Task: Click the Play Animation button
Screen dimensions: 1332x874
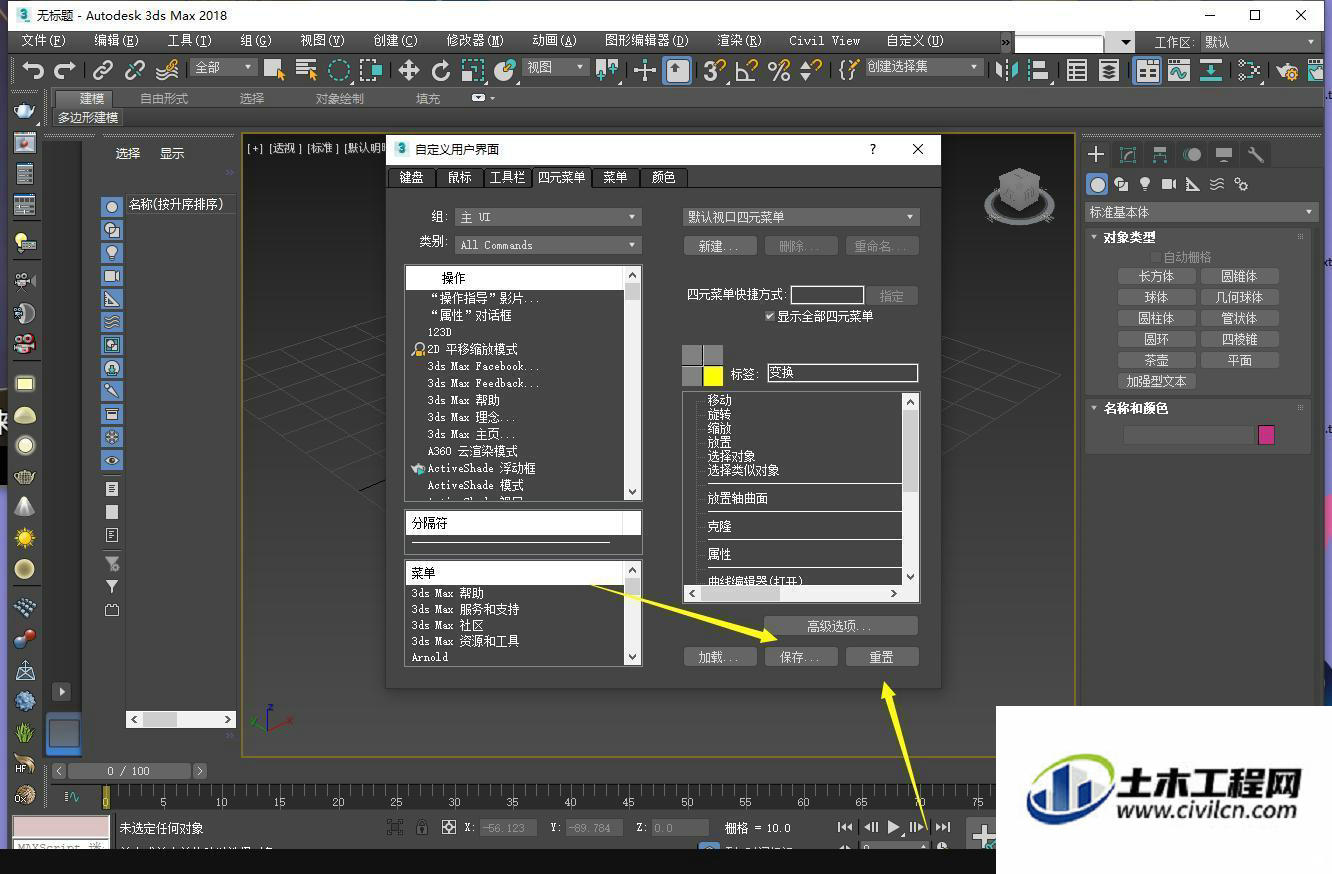Action: click(894, 827)
